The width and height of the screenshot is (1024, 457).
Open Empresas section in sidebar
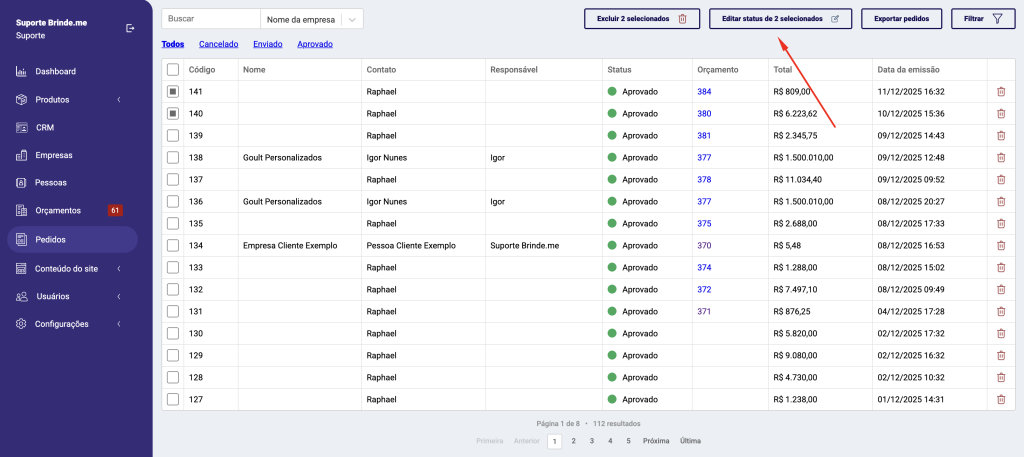coord(54,155)
